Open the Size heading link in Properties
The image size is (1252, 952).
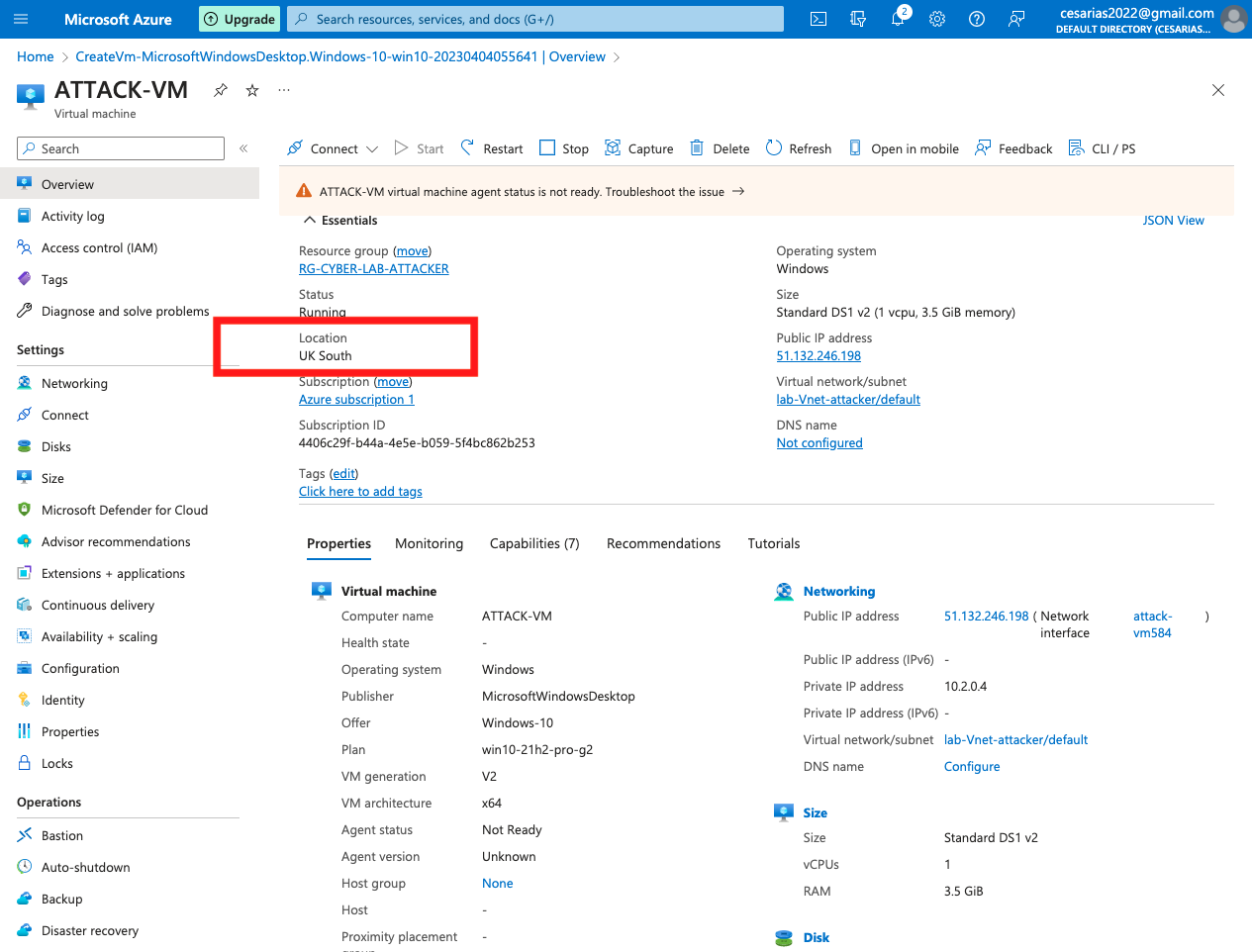coord(816,812)
